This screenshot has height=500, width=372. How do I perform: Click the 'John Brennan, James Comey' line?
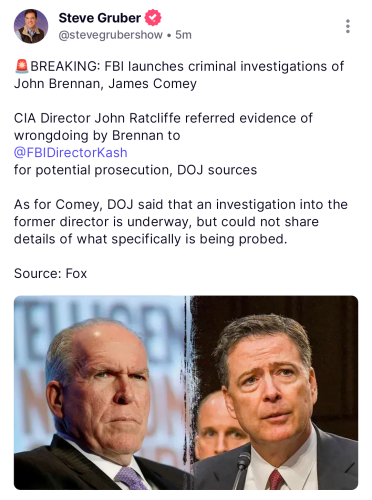pyautogui.click(x=105, y=83)
